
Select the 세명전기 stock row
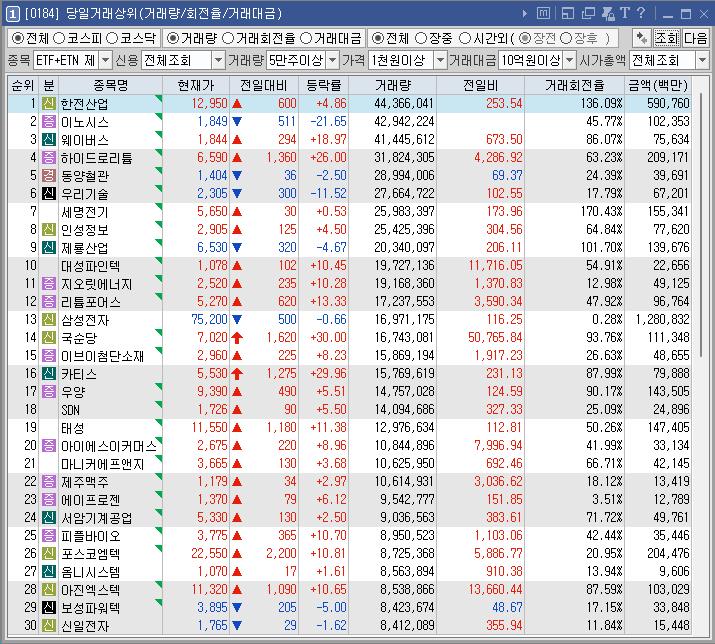click(349, 212)
